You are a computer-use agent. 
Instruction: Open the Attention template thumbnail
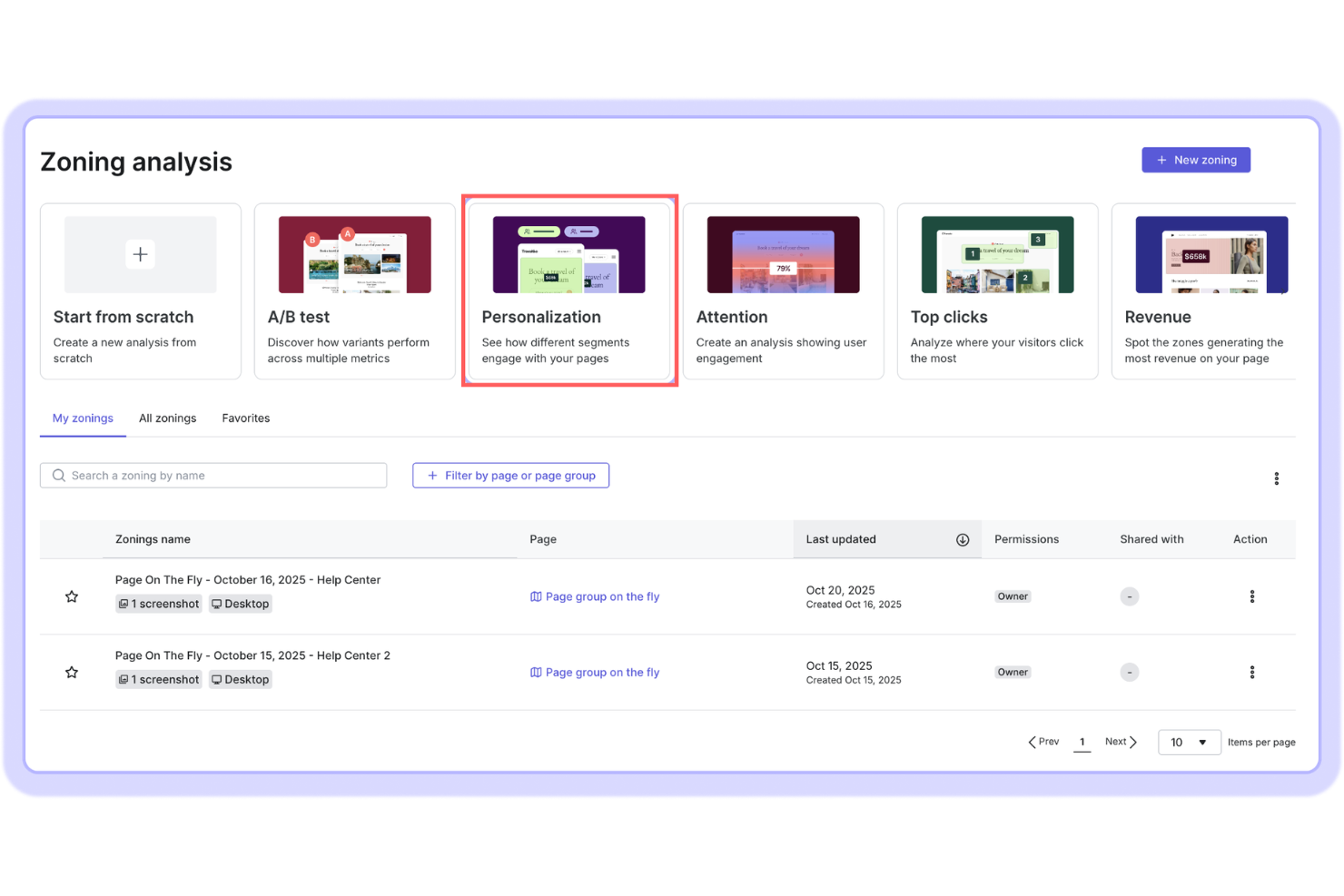tap(783, 254)
